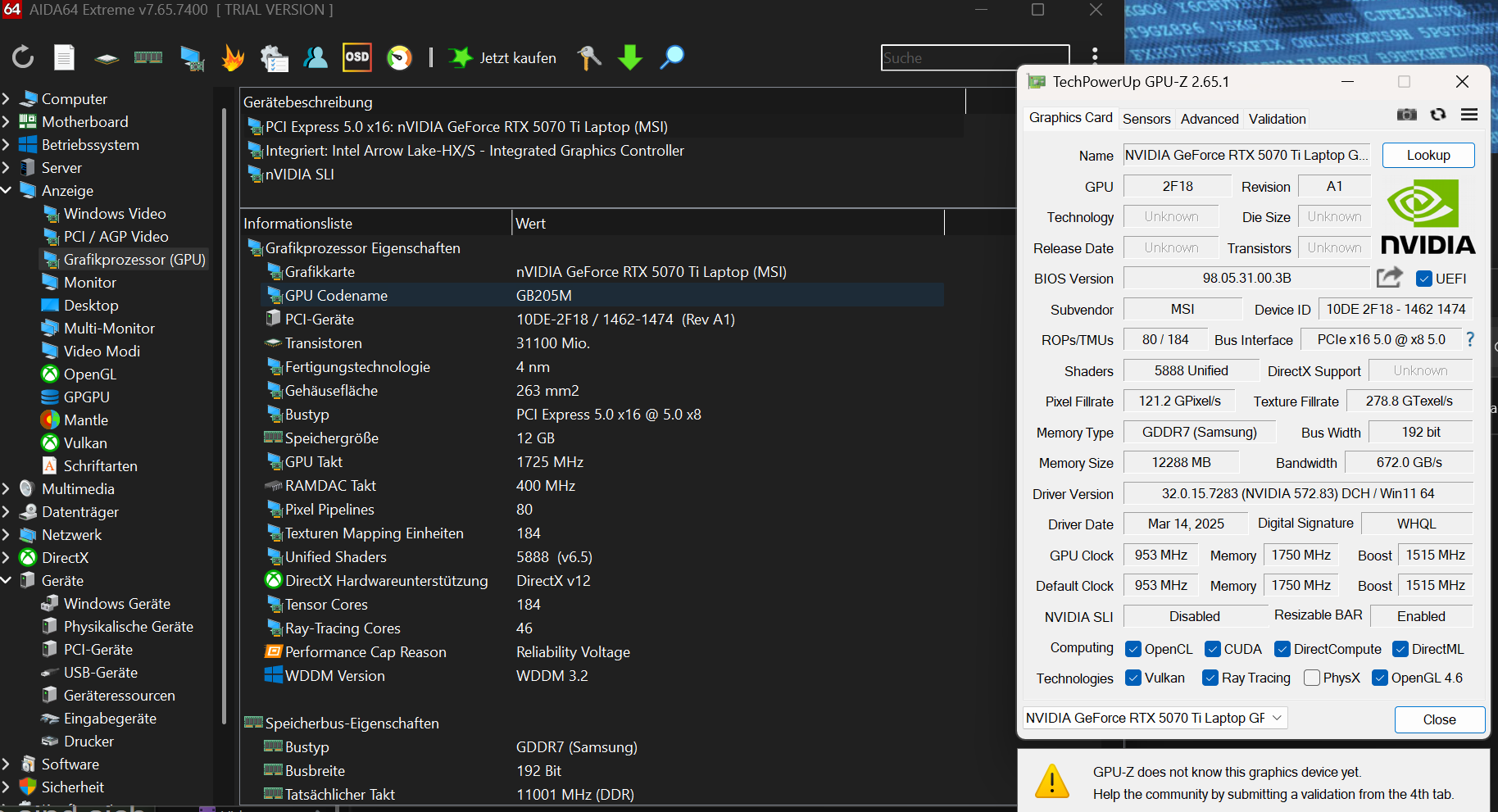Click the Jetzt kaufen purchase button
This screenshot has height=812, width=1498.
tap(502, 57)
